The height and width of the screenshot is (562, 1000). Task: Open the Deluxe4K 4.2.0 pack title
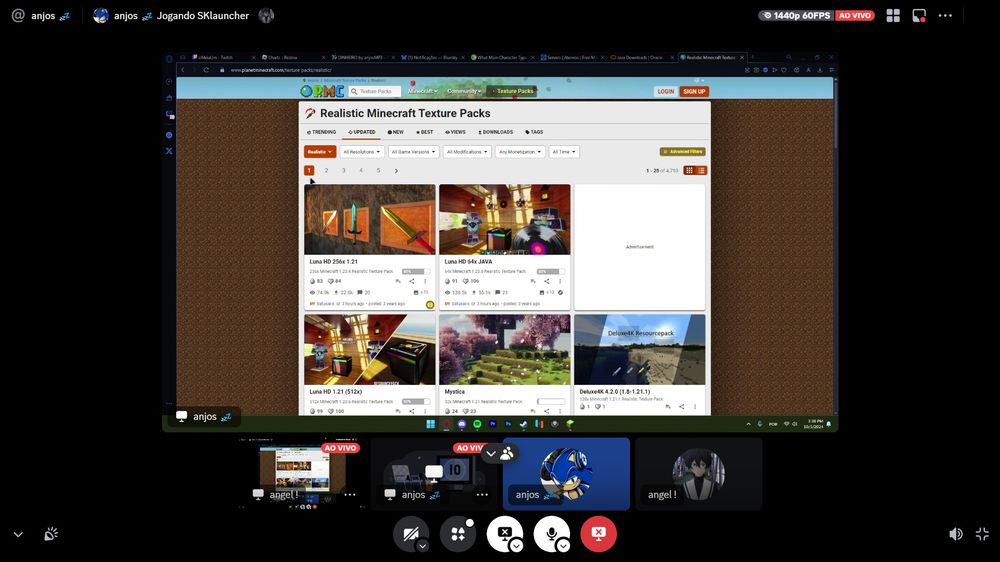pyautogui.click(x=615, y=392)
